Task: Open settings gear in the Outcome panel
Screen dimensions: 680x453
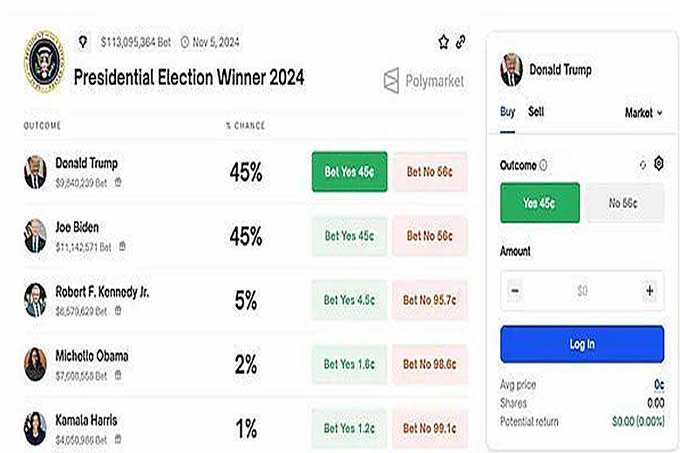Action: pos(659,164)
